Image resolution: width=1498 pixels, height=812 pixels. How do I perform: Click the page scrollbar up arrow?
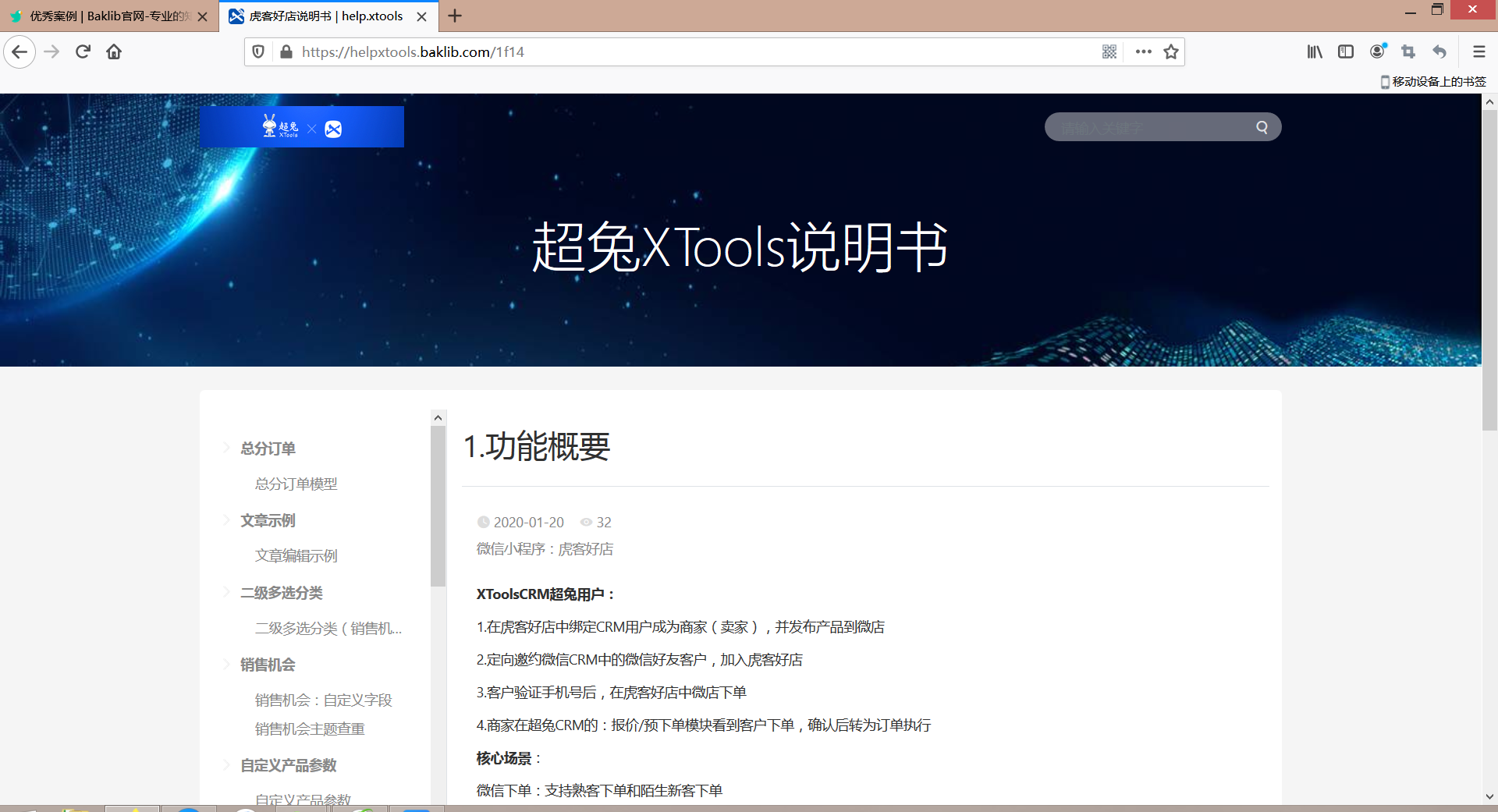click(x=1489, y=101)
